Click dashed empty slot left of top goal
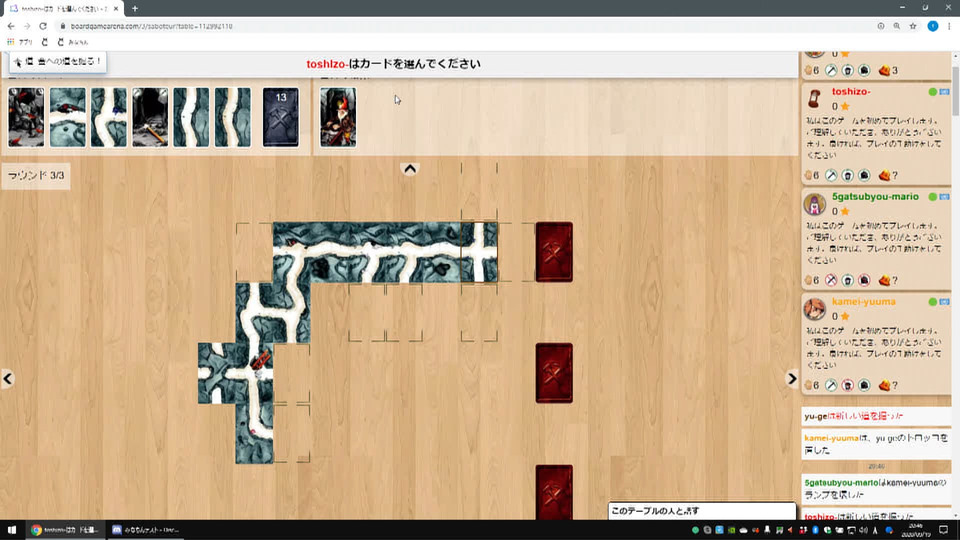Screen dimensions: 960x540 tap(517, 252)
